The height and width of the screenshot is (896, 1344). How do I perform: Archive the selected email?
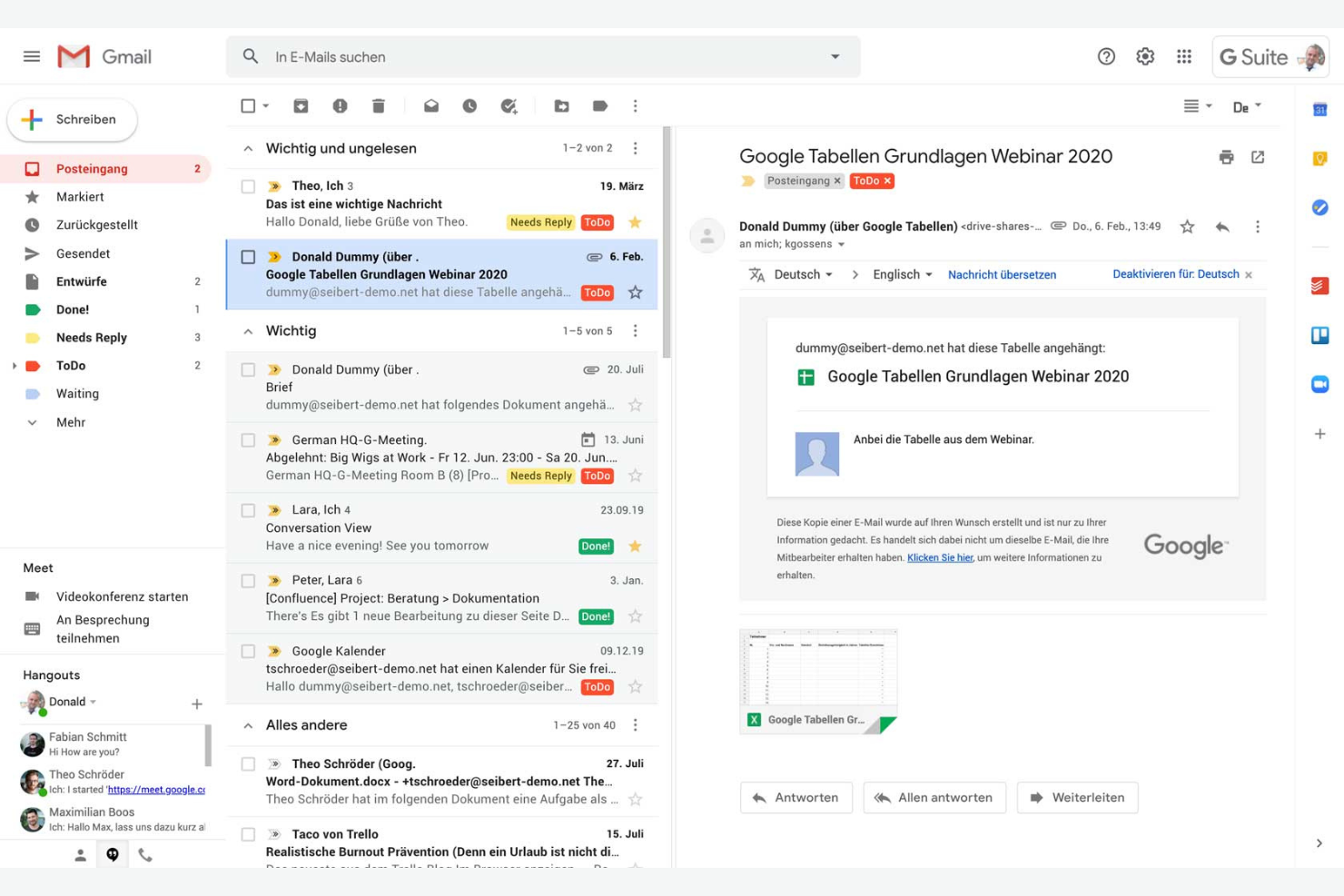pos(301,105)
